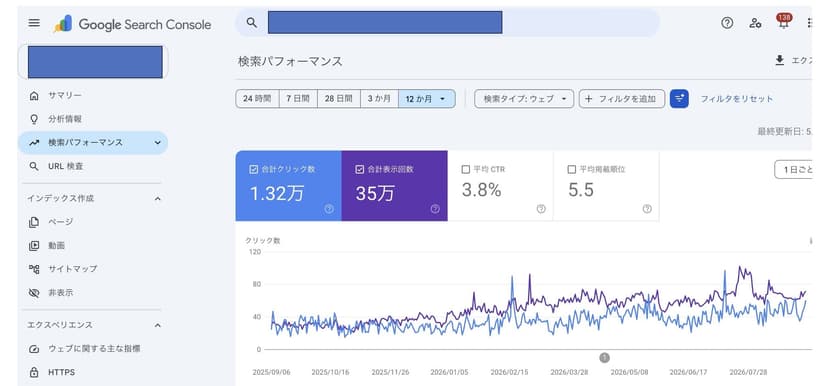Open サイトマップ in the sidebar

(x=93, y=269)
